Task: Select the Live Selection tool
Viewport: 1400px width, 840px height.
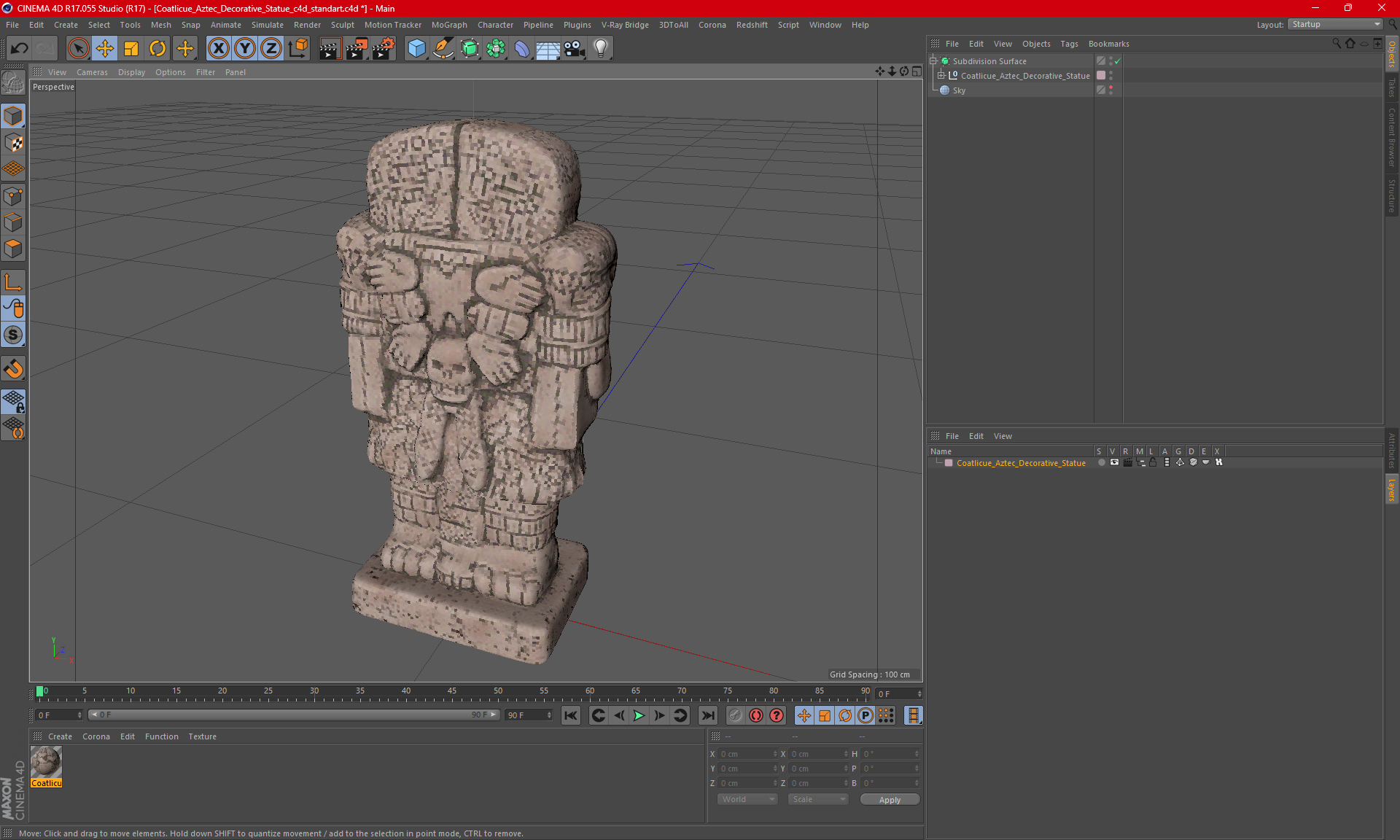Action: [x=78, y=48]
